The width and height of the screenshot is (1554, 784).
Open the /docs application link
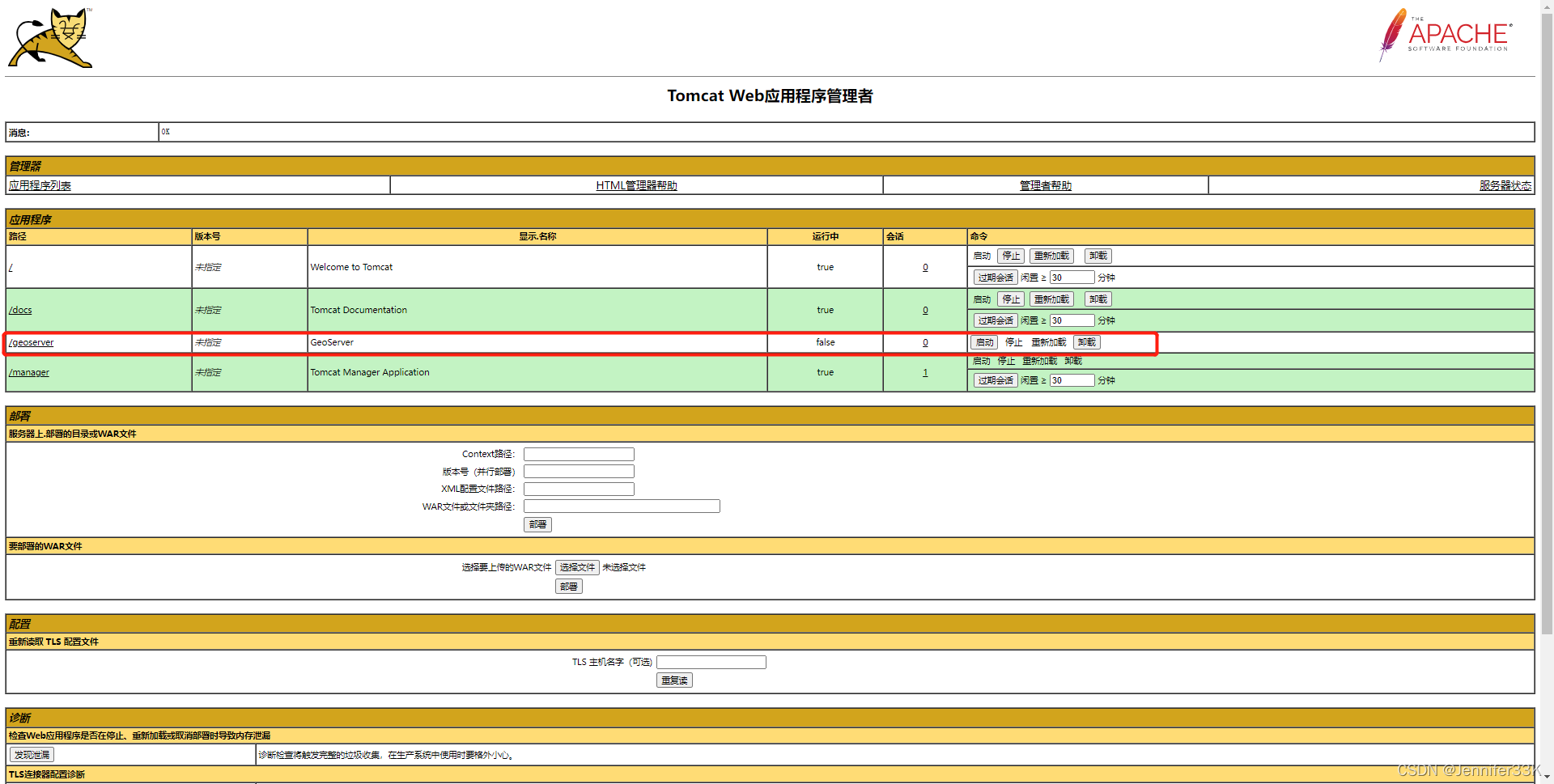[x=20, y=310]
